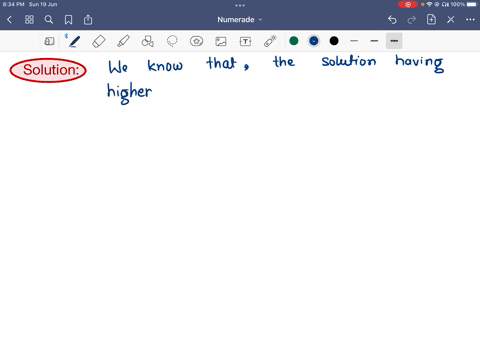Go back with the left chevron
480x360 pixels.
(9, 20)
